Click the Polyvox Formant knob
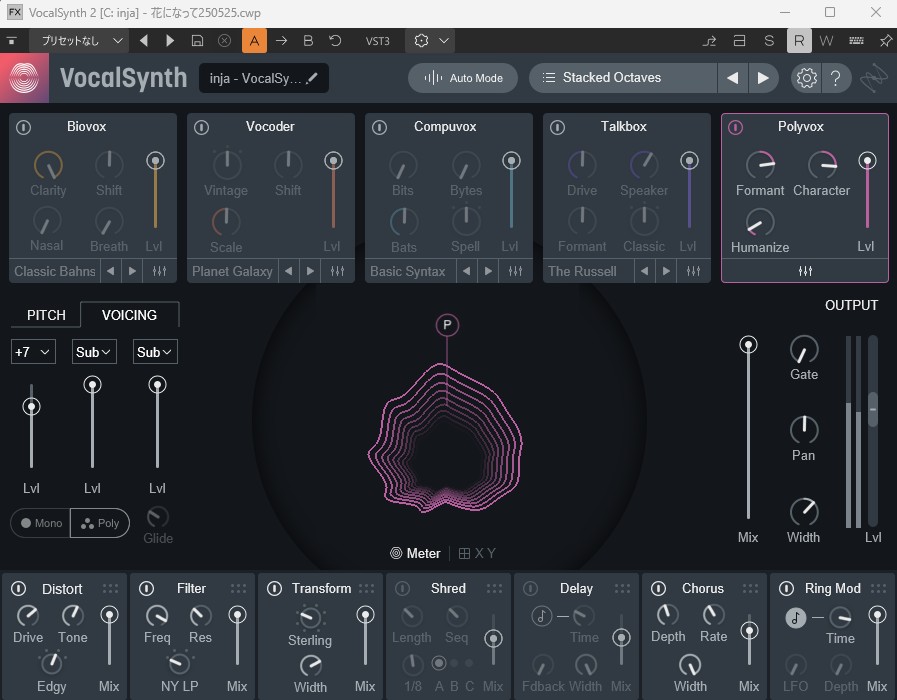The height and width of the screenshot is (700, 897). pyautogui.click(x=760, y=166)
